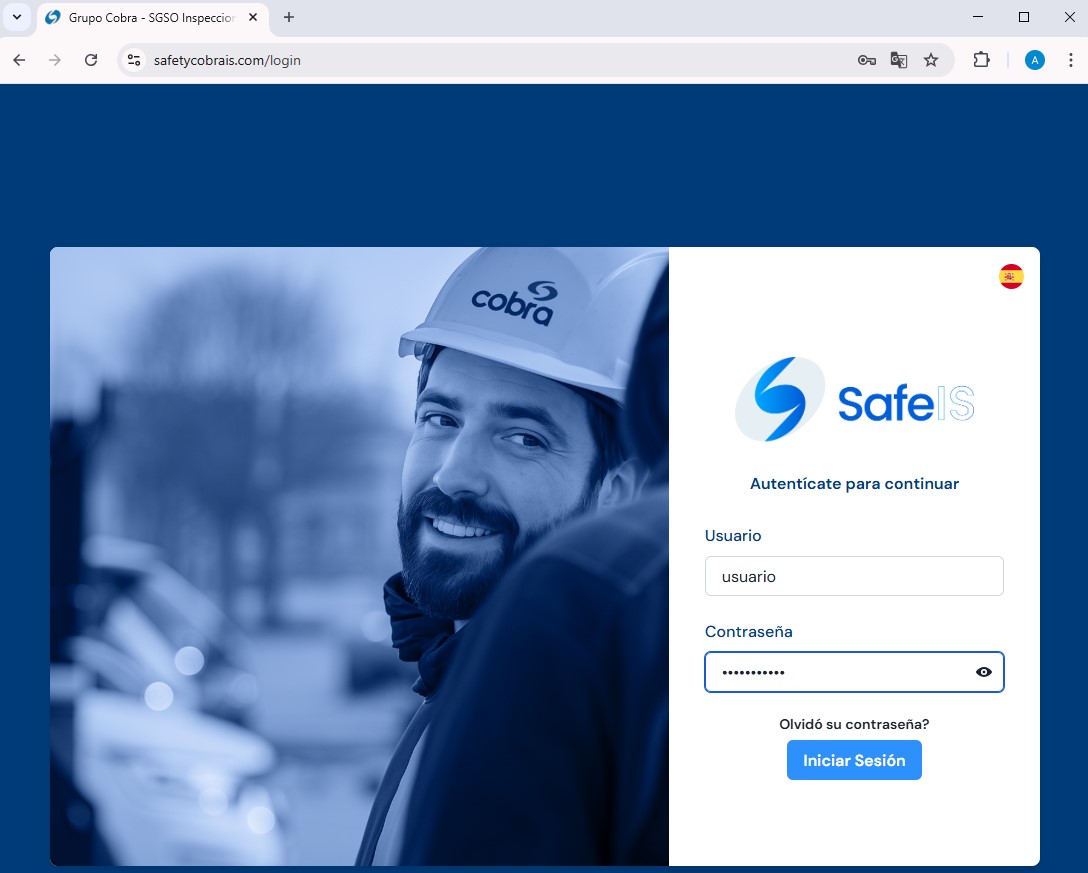Close the Grupo Cobra tab
This screenshot has width=1088, height=873.
(x=253, y=17)
